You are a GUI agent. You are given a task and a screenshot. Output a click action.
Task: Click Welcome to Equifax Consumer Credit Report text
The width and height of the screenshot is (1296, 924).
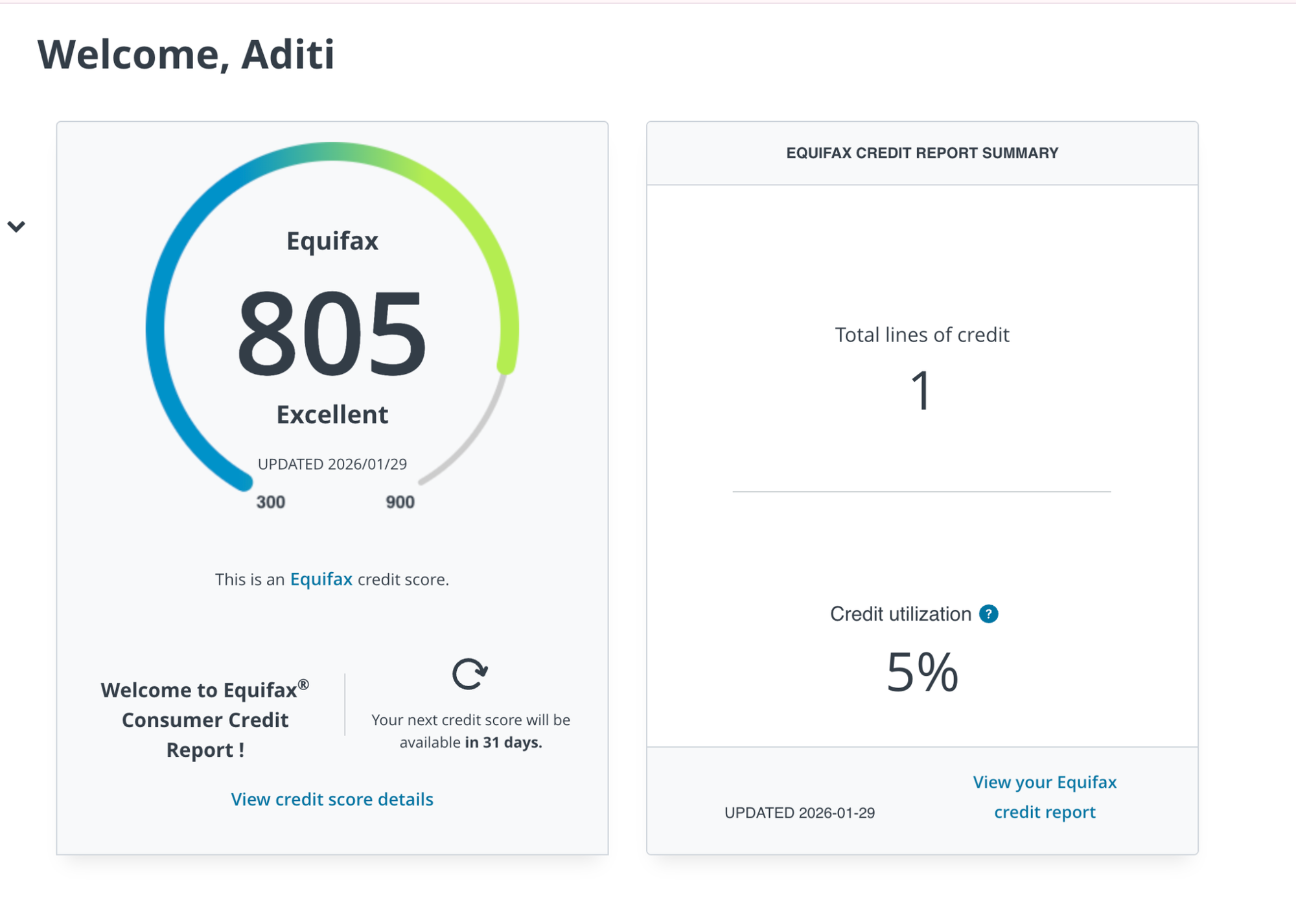point(205,719)
